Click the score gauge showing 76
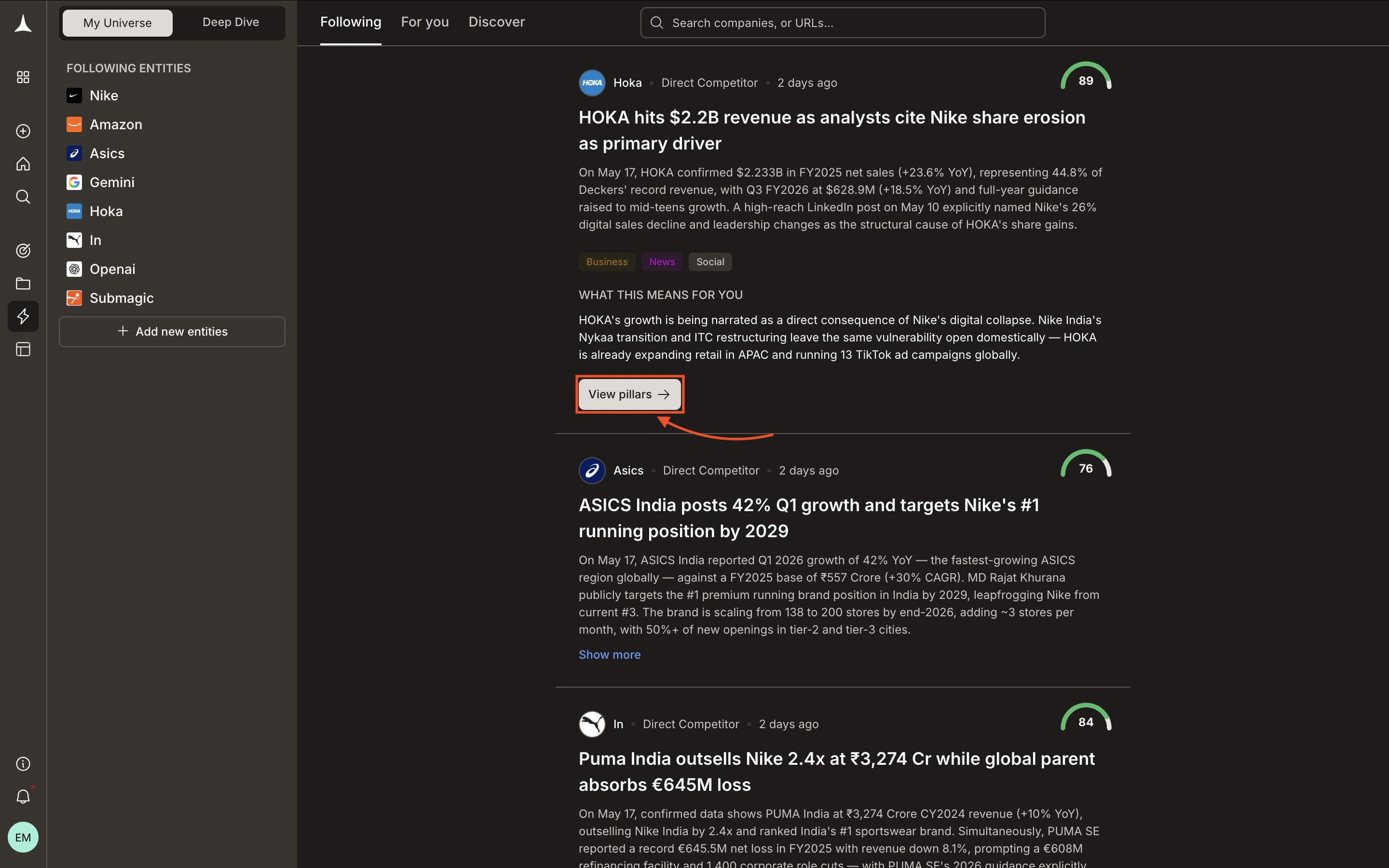This screenshot has width=1389, height=868. coord(1085,464)
